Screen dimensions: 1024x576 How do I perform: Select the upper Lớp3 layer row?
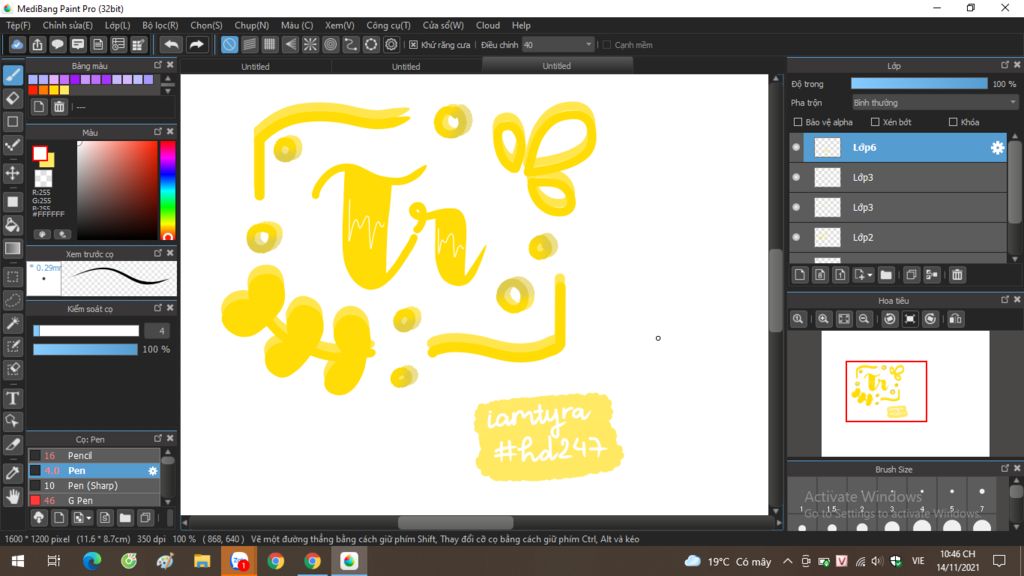click(899, 178)
